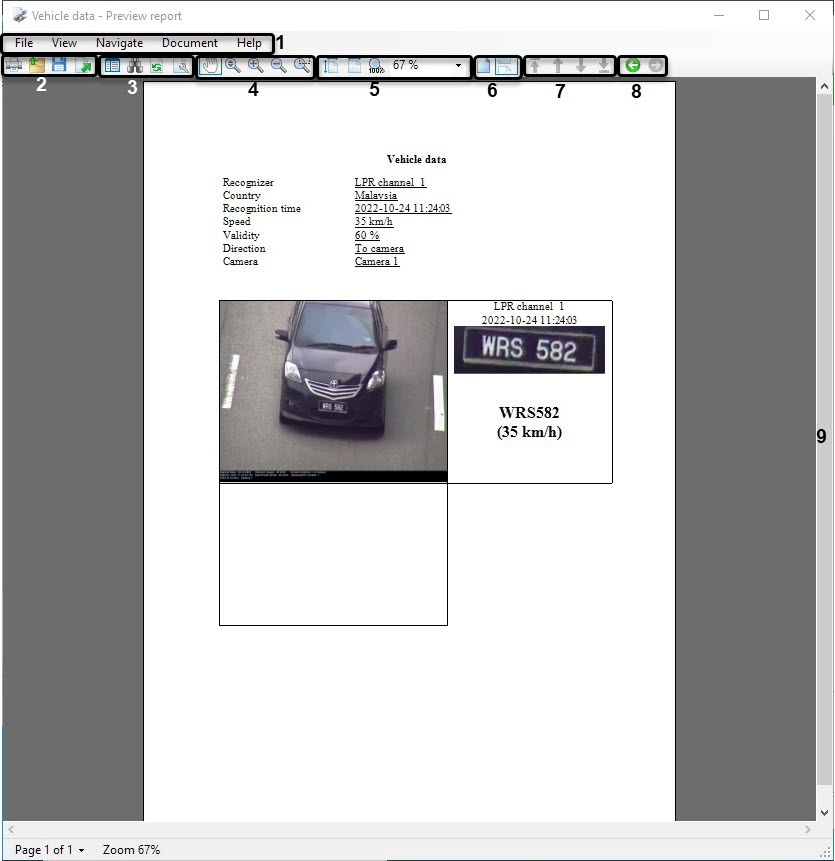Go to the first page arrow
This screenshot has height=861, width=835.
tap(534, 66)
